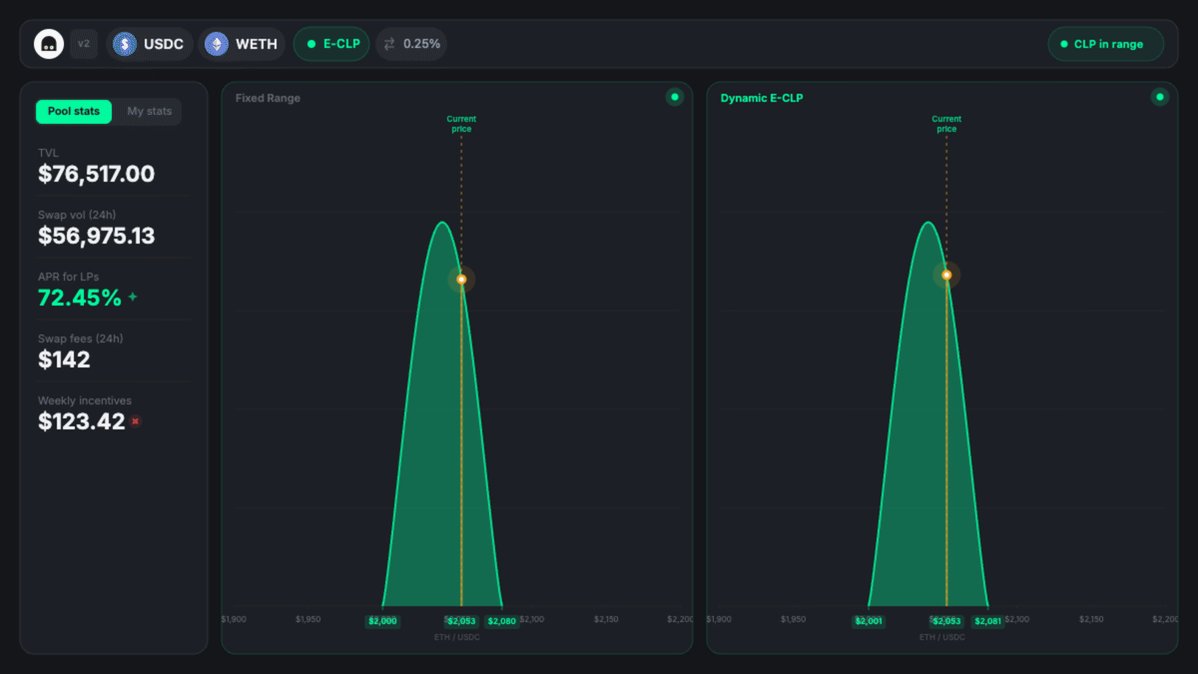1198x674 pixels.
Task: Click Current price label in Fixed Range chart
Action: click(x=461, y=124)
